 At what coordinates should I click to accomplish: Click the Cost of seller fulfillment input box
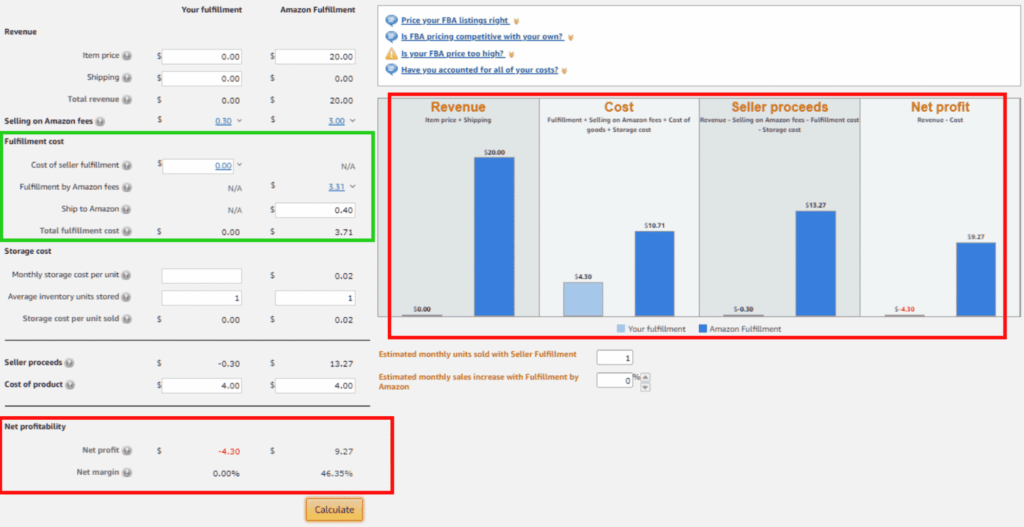click(x=198, y=166)
